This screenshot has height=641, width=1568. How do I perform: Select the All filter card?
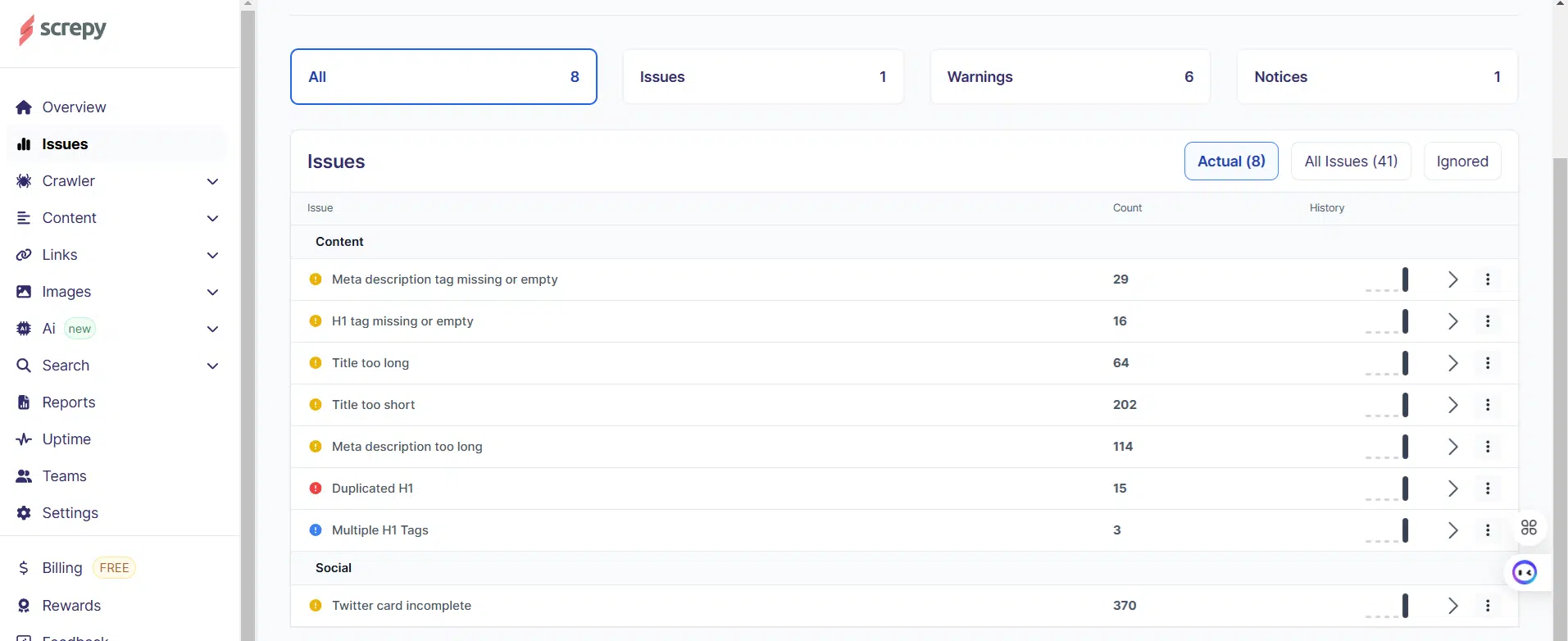point(443,77)
